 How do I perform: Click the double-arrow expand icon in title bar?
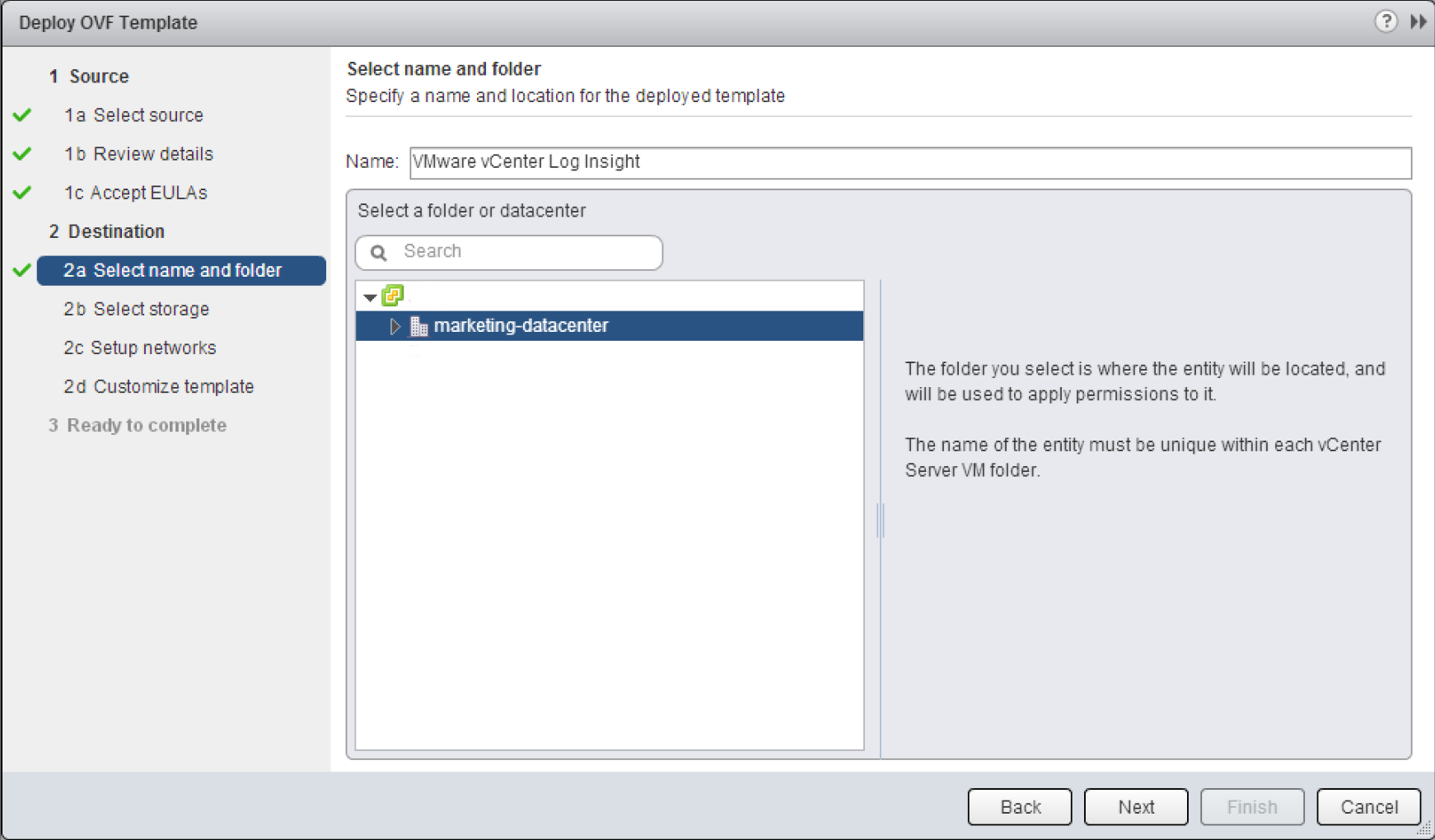(1418, 21)
